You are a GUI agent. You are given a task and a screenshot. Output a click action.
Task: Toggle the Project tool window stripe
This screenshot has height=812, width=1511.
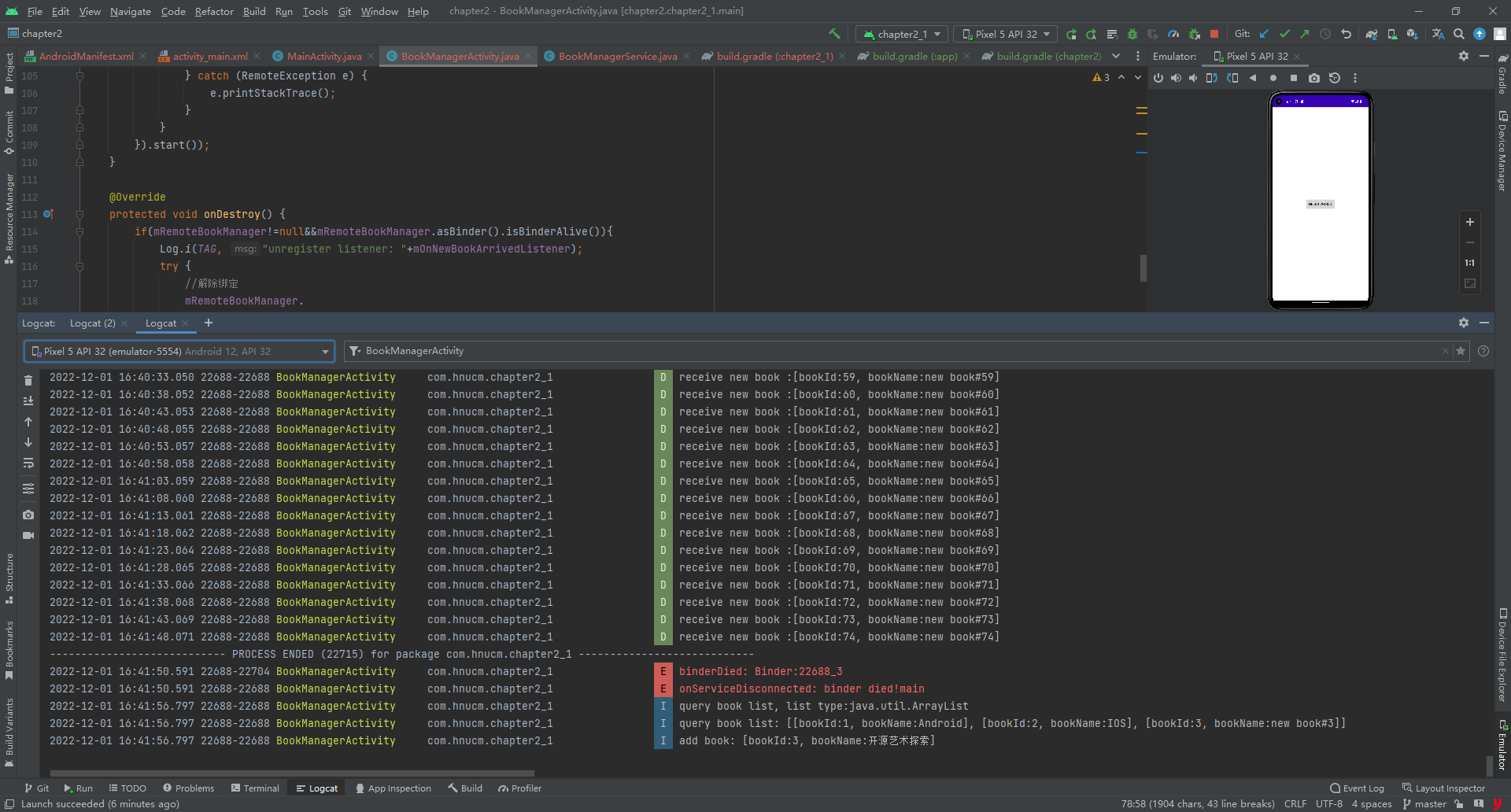tap(9, 73)
